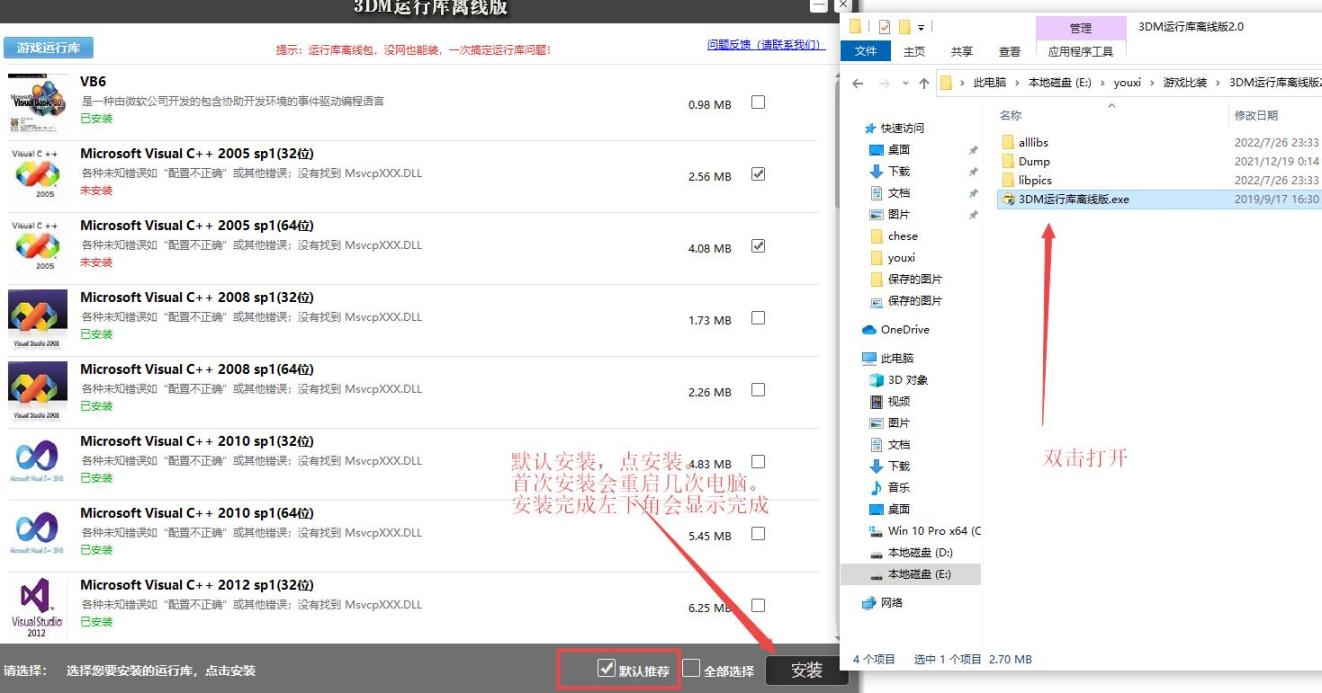Go forward using Explorer's forward arrow

click(885, 83)
